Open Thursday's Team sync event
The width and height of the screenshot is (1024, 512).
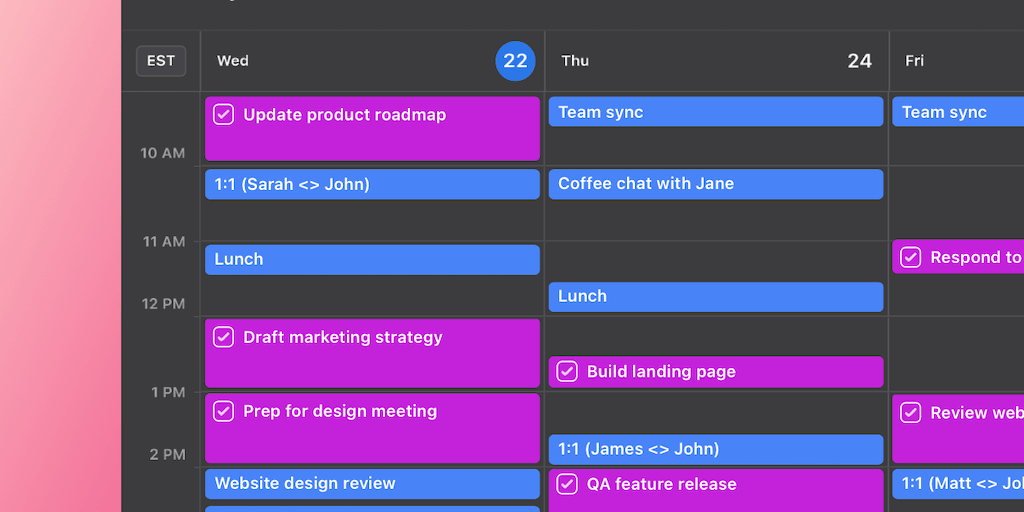[x=715, y=112]
